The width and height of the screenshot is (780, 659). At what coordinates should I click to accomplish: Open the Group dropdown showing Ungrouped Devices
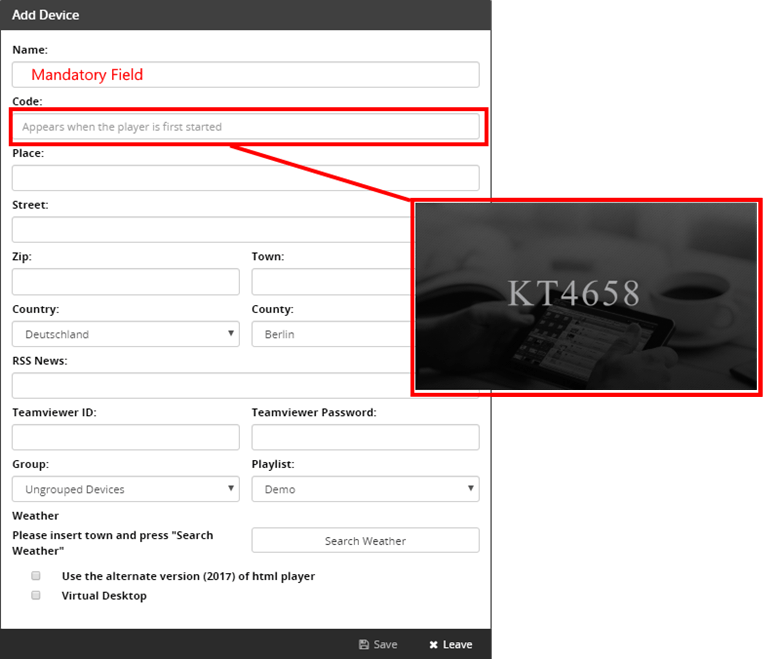pos(126,489)
